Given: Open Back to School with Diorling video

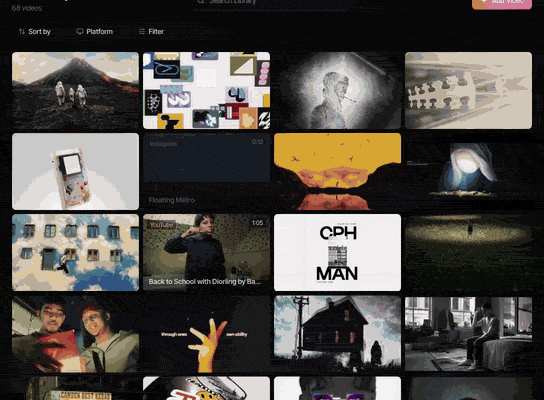Looking at the screenshot, I should [206, 253].
